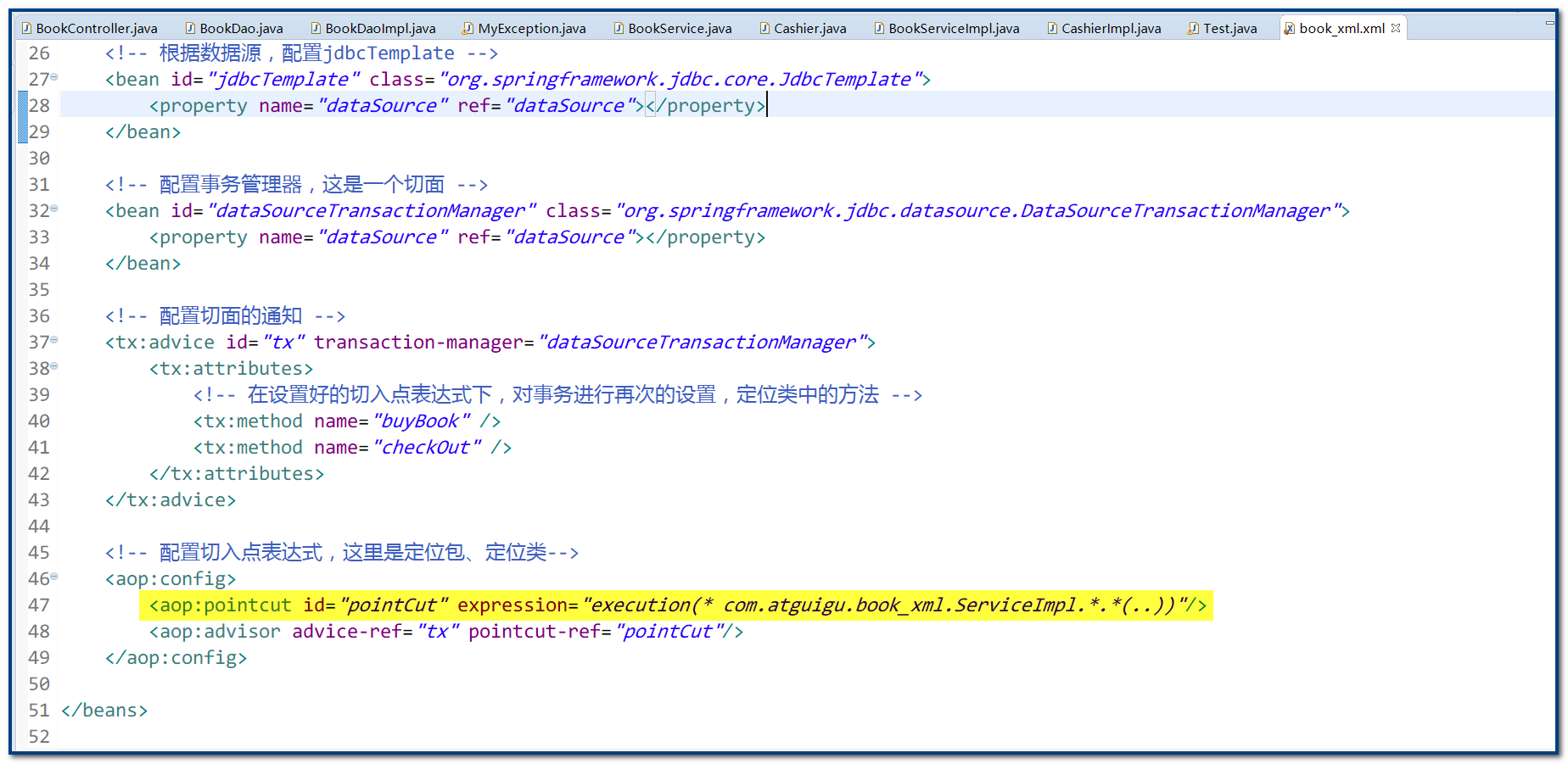Collapse the dataSourceTransactionManager bean fold
The image size is (1568, 764).
[x=54, y=209]
